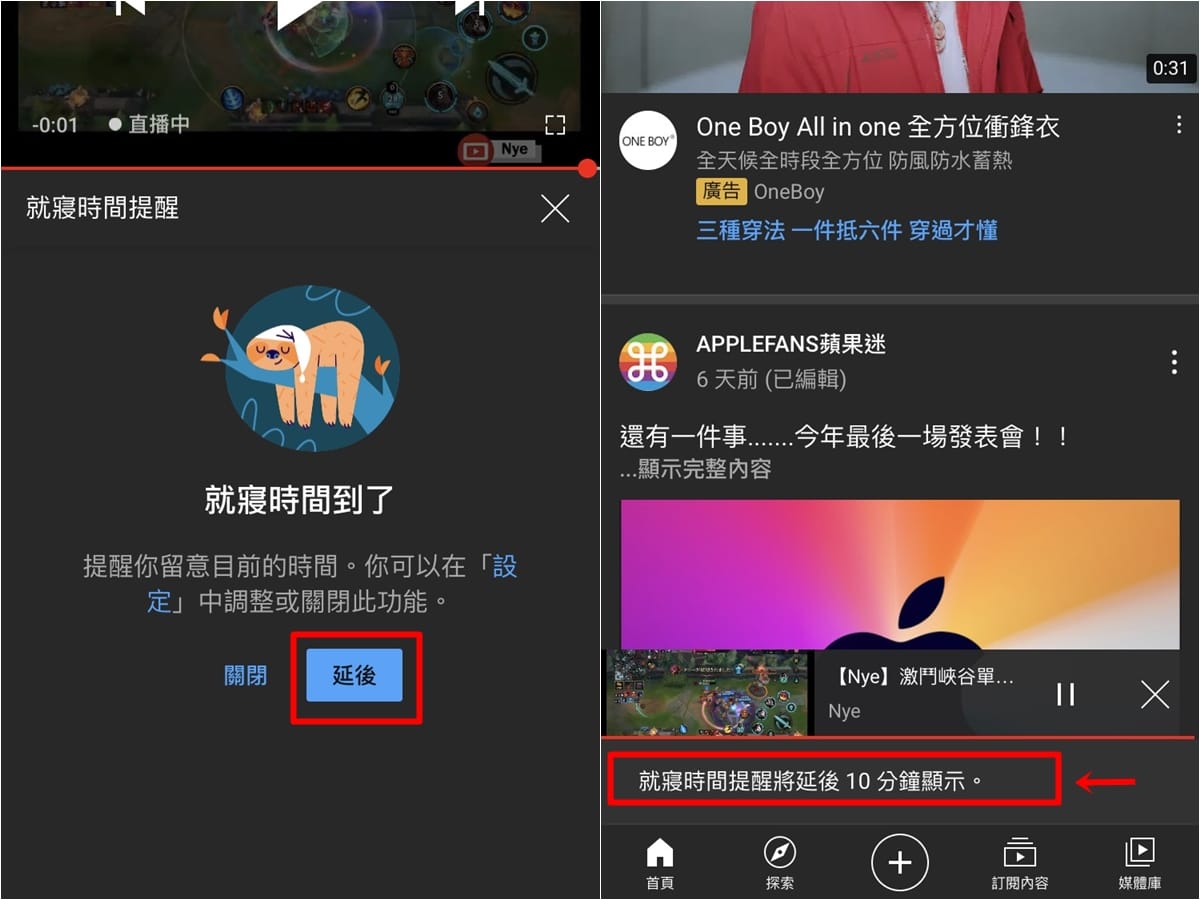The width and height of the screenshot is (1200, 900).
Task: Tap the plus create button
Action: click(900, 862)
